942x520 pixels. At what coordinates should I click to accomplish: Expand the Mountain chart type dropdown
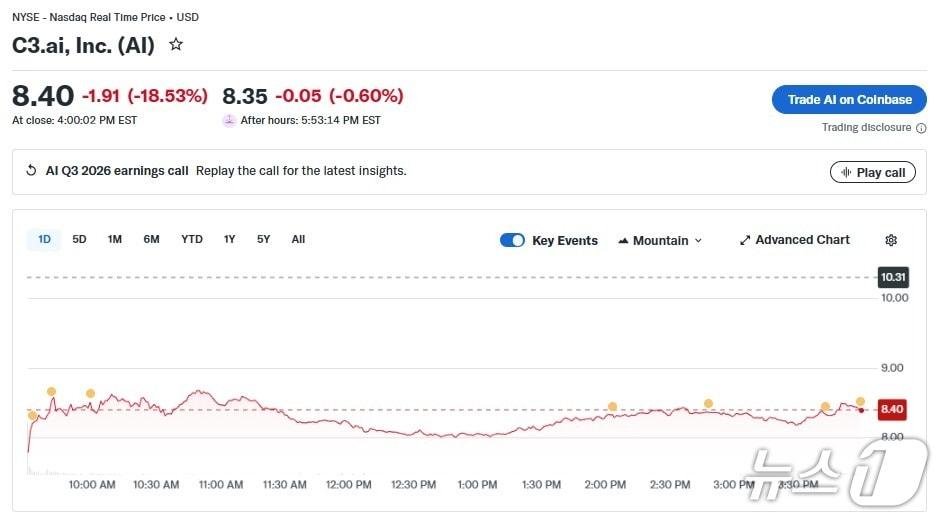(x=698, y=241)
